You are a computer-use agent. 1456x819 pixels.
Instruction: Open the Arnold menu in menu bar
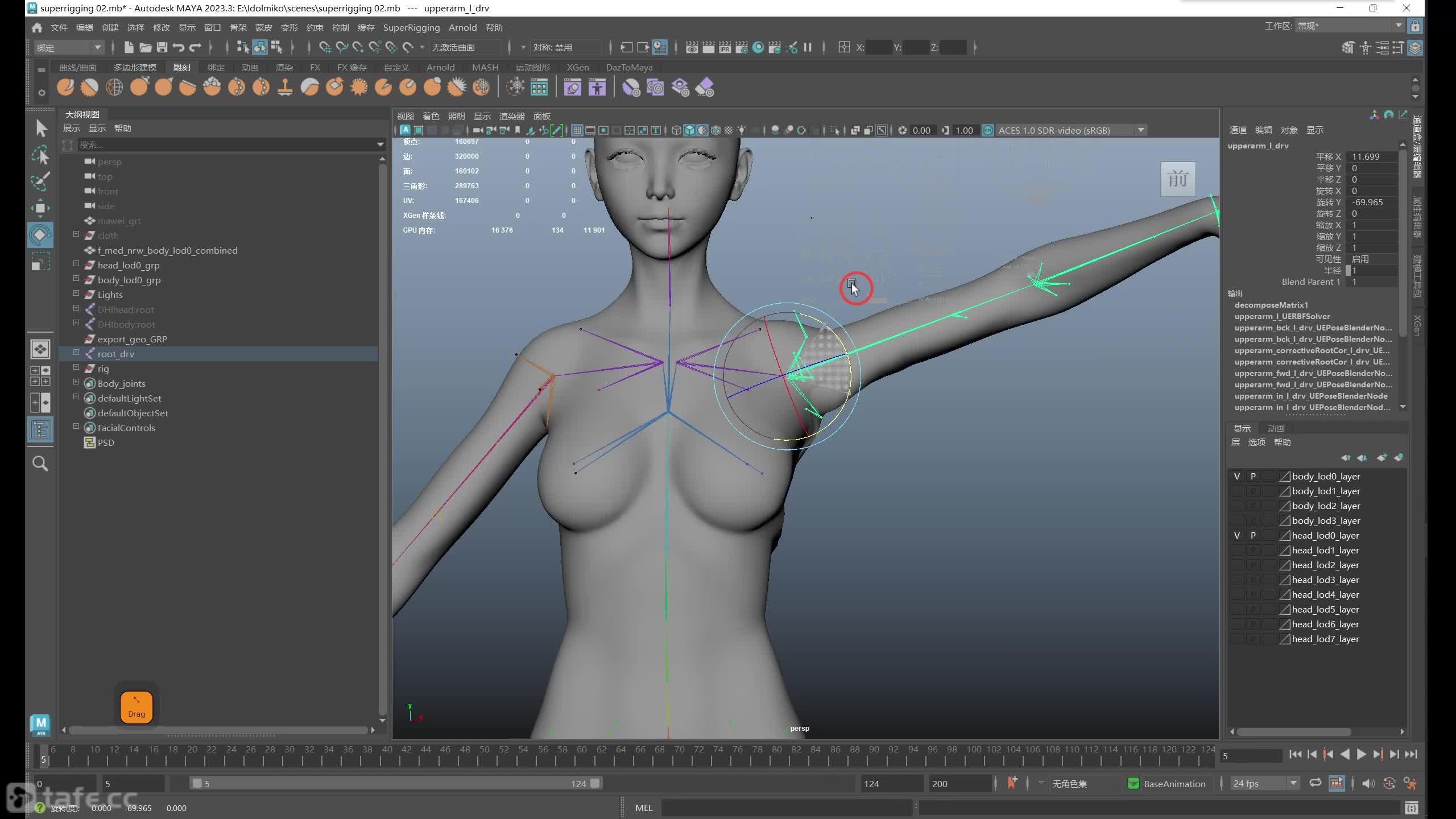pyautogui.click(x=462, y=27)
